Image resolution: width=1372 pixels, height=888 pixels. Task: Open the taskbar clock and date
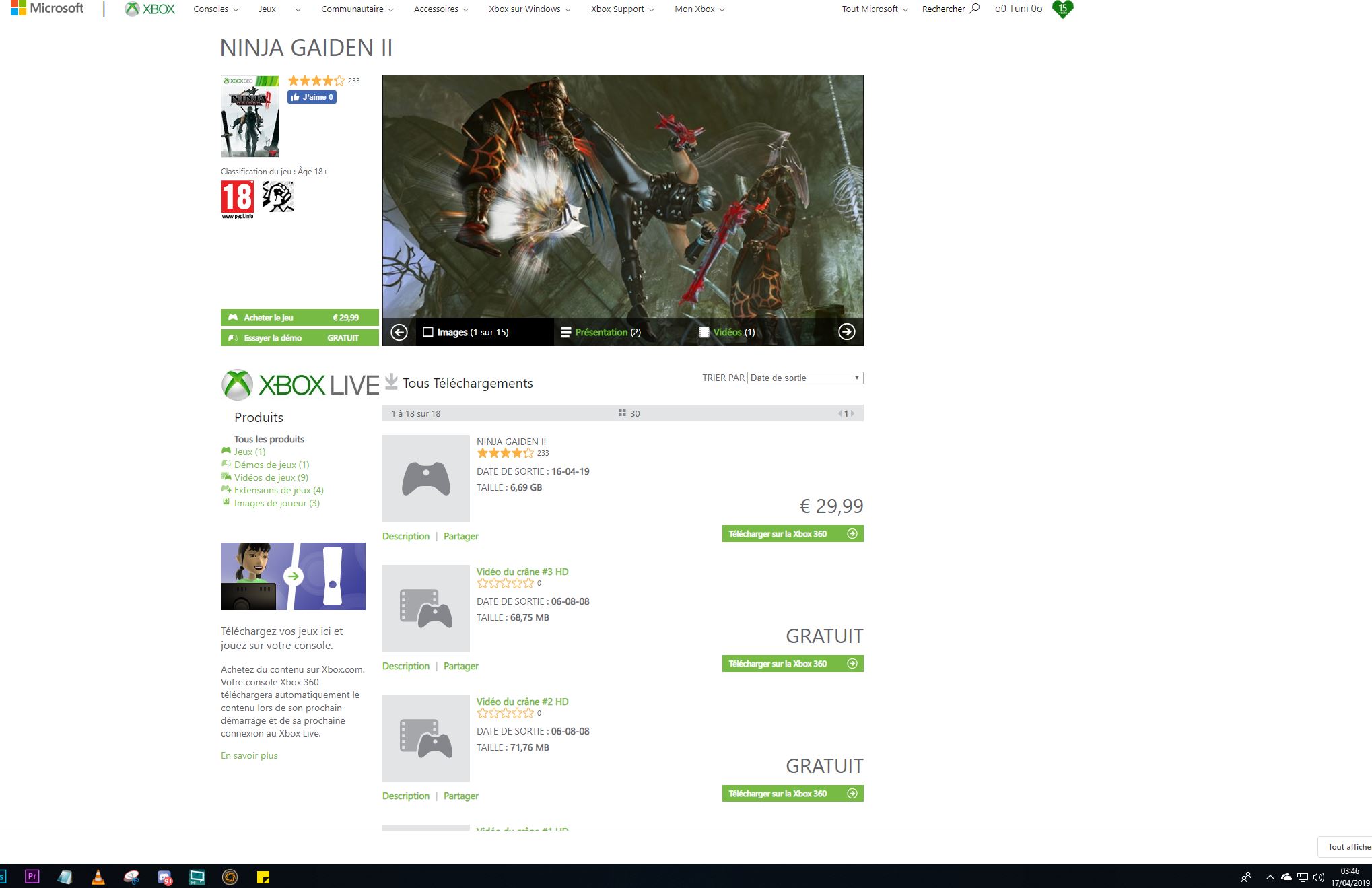(x=1350, y=877)
